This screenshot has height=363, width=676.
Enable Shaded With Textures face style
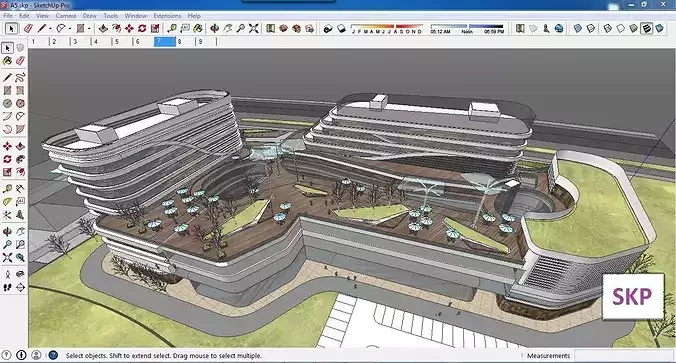[646, 28]
